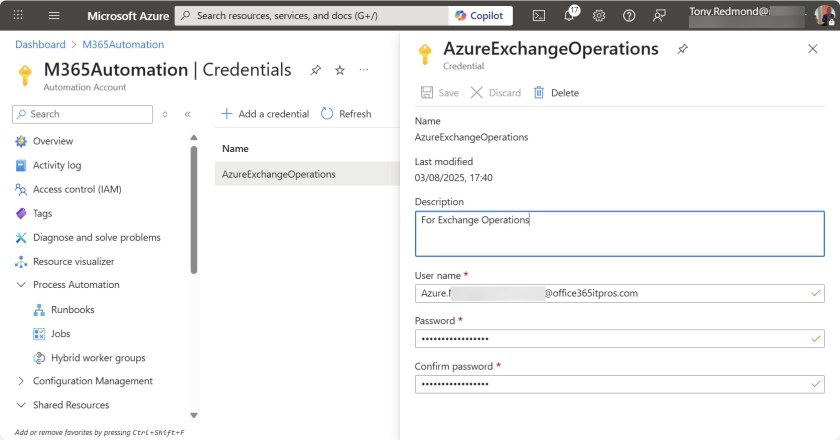Screen dimensions: 840x440
Task: Click the Password field
Action: pyautogui.click(x=619, y=339)
